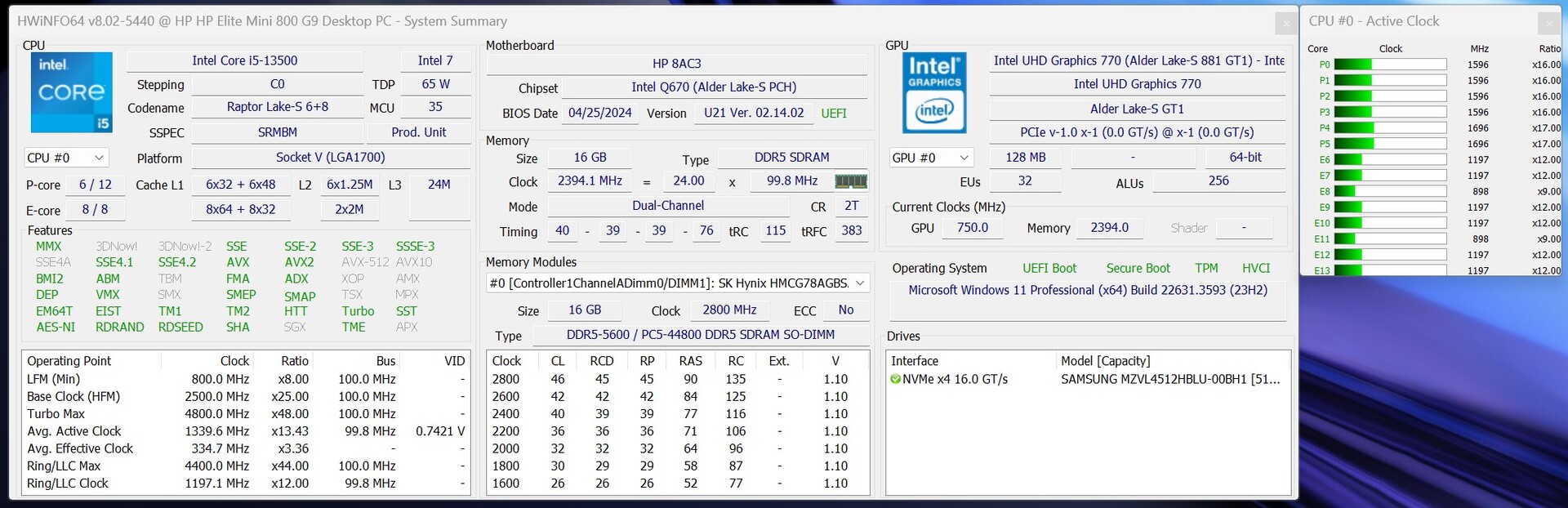Close the System Summary window
This screenshot has height=508, width=1568.
pos(1285,23)
